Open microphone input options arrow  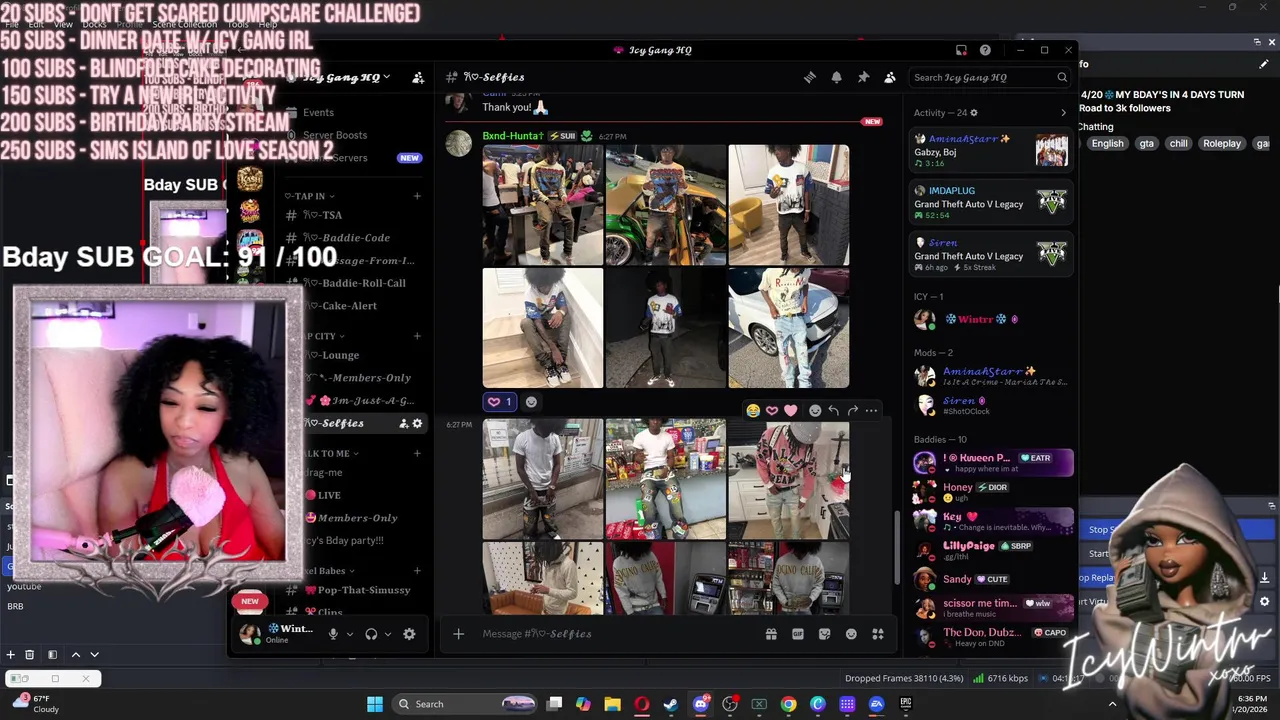click(x=349, y=634)
